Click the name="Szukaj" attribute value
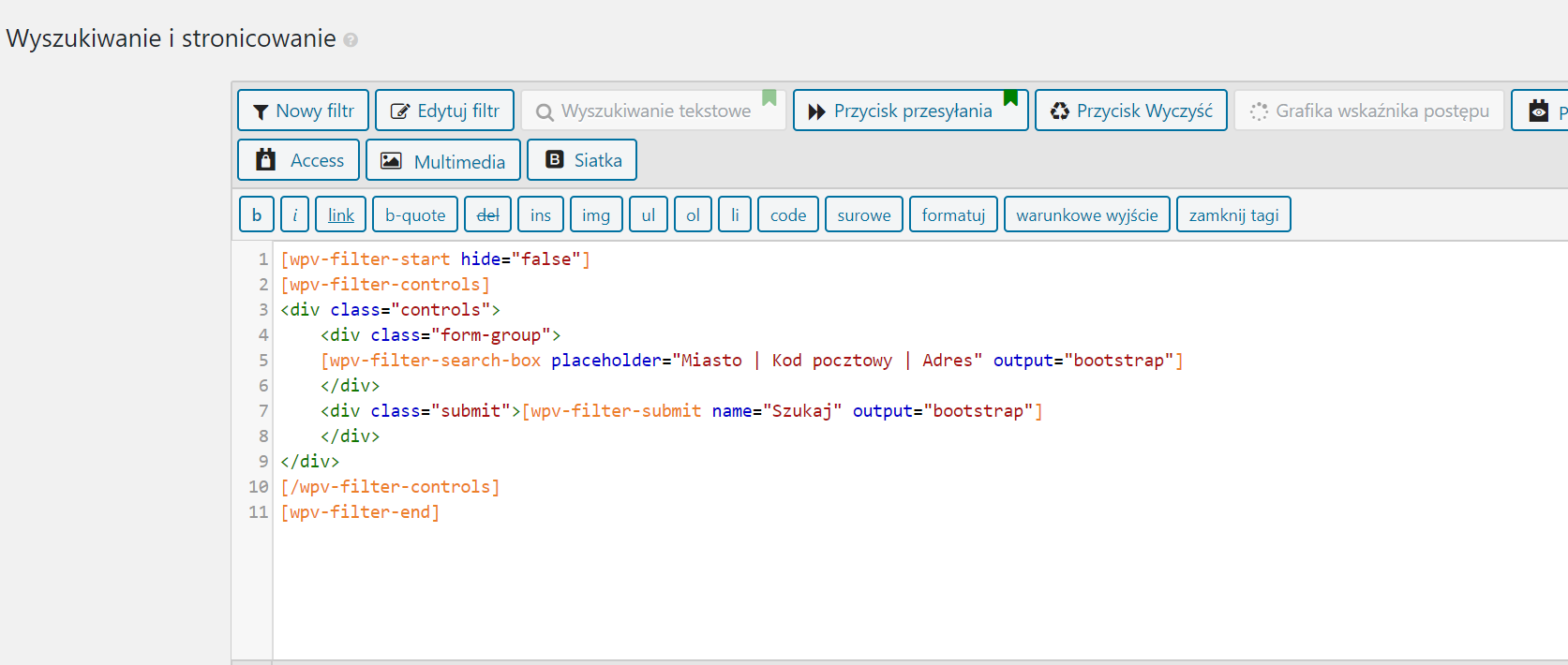Image resolution: width=1568 pixels, height=665 pixels. coord(802,410)
